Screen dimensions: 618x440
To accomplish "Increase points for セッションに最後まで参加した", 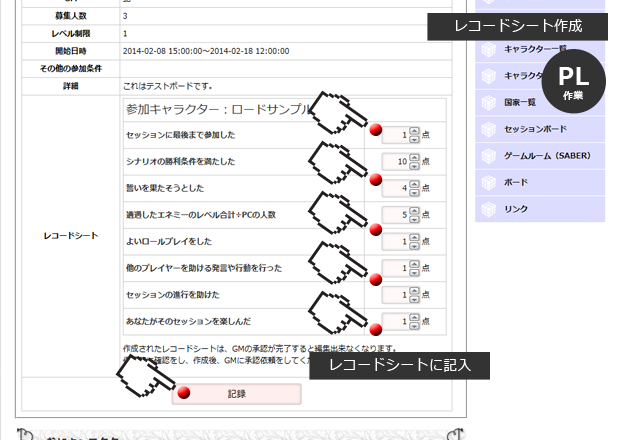I will coord(414,131).
